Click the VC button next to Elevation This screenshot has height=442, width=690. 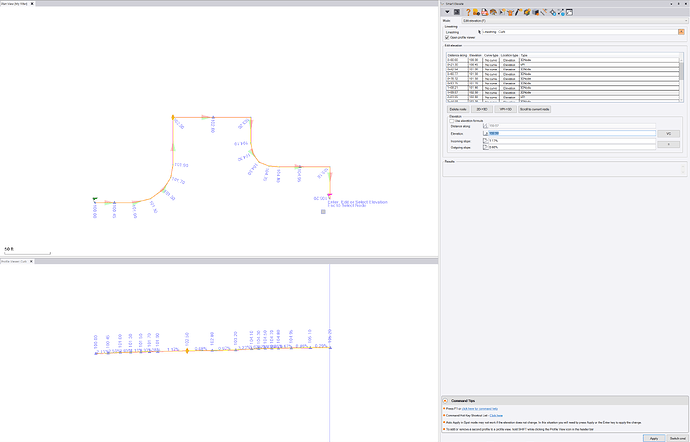click(668, 133)
